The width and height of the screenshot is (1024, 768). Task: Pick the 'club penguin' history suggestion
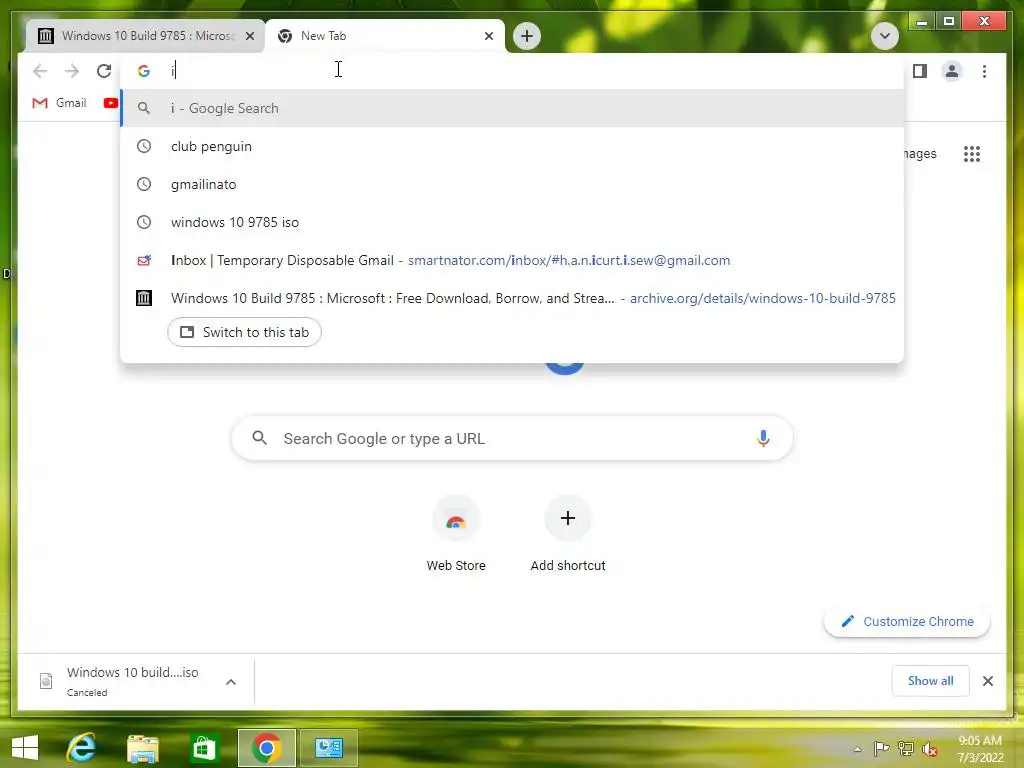coord(512,146)
